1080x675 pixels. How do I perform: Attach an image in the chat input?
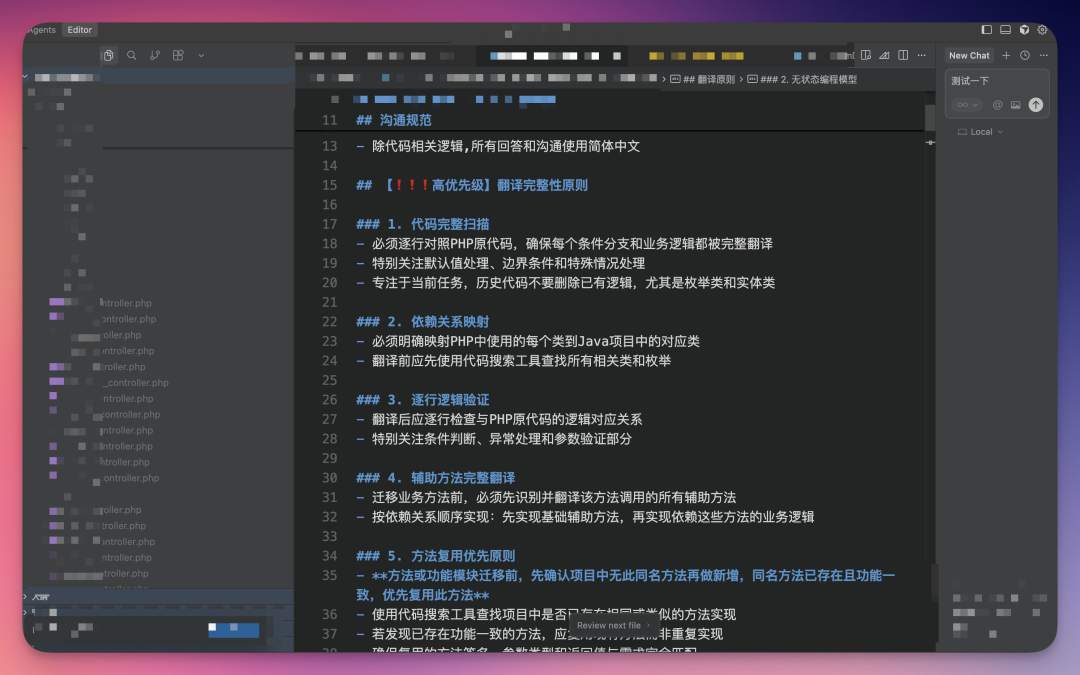pyautogui.click(x=1016, y=105)
